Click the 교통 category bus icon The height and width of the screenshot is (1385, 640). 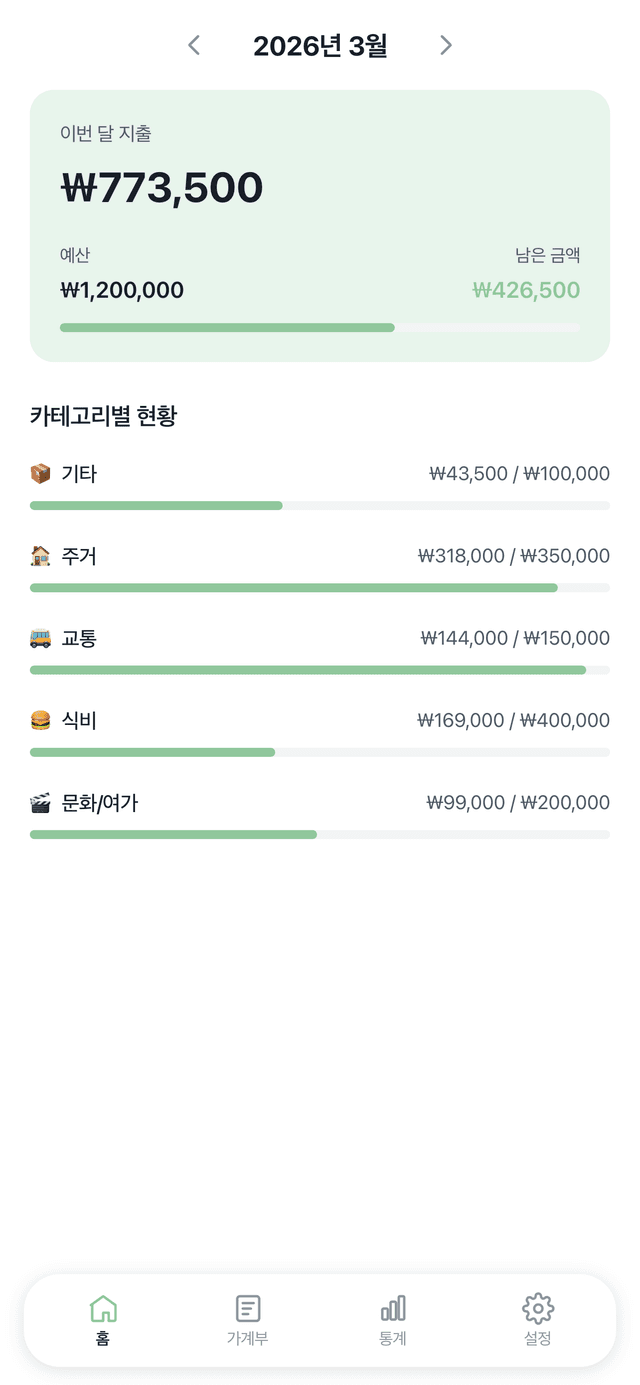point(39,638)
